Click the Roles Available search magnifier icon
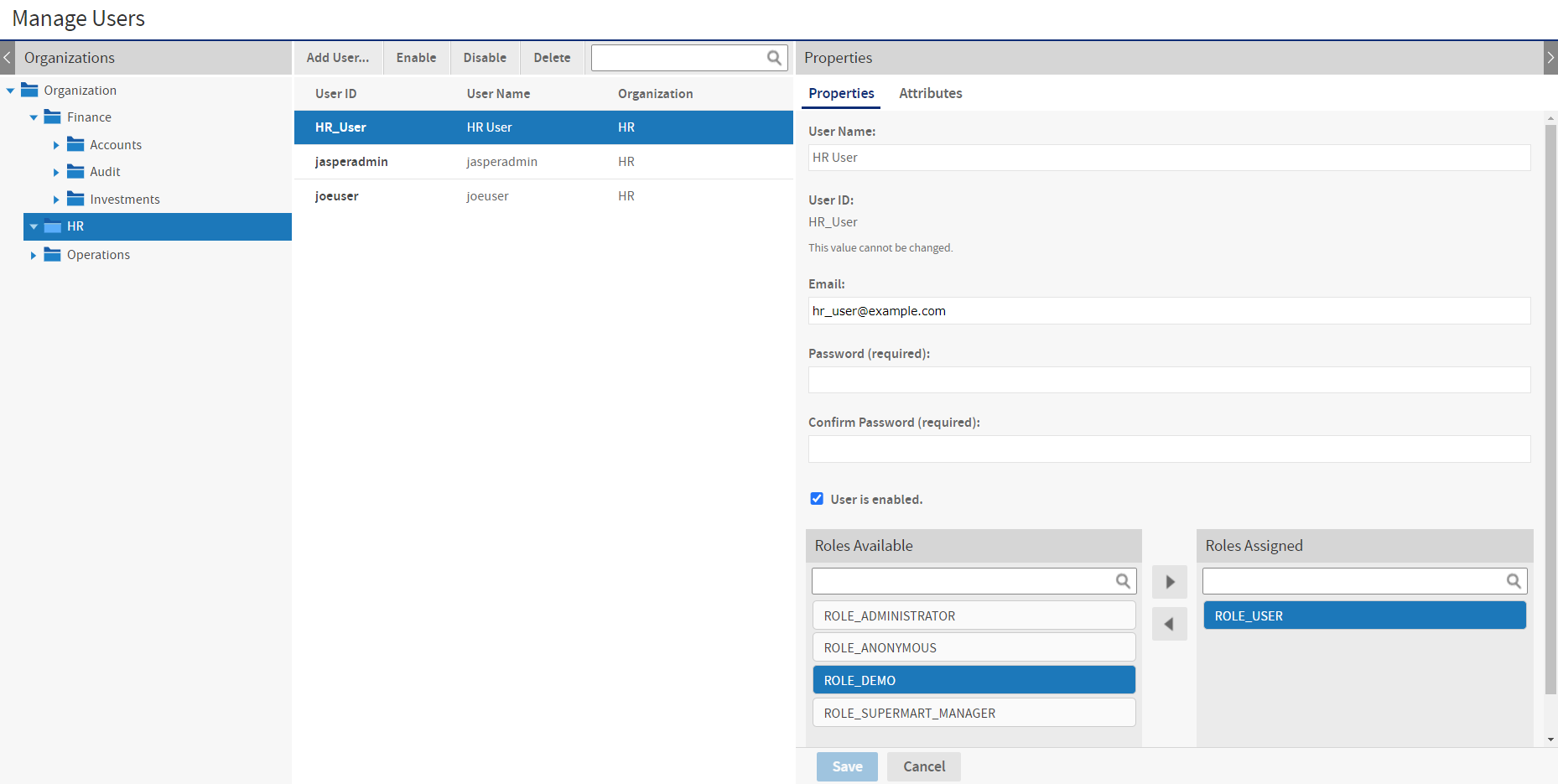 click(1123, 581)
